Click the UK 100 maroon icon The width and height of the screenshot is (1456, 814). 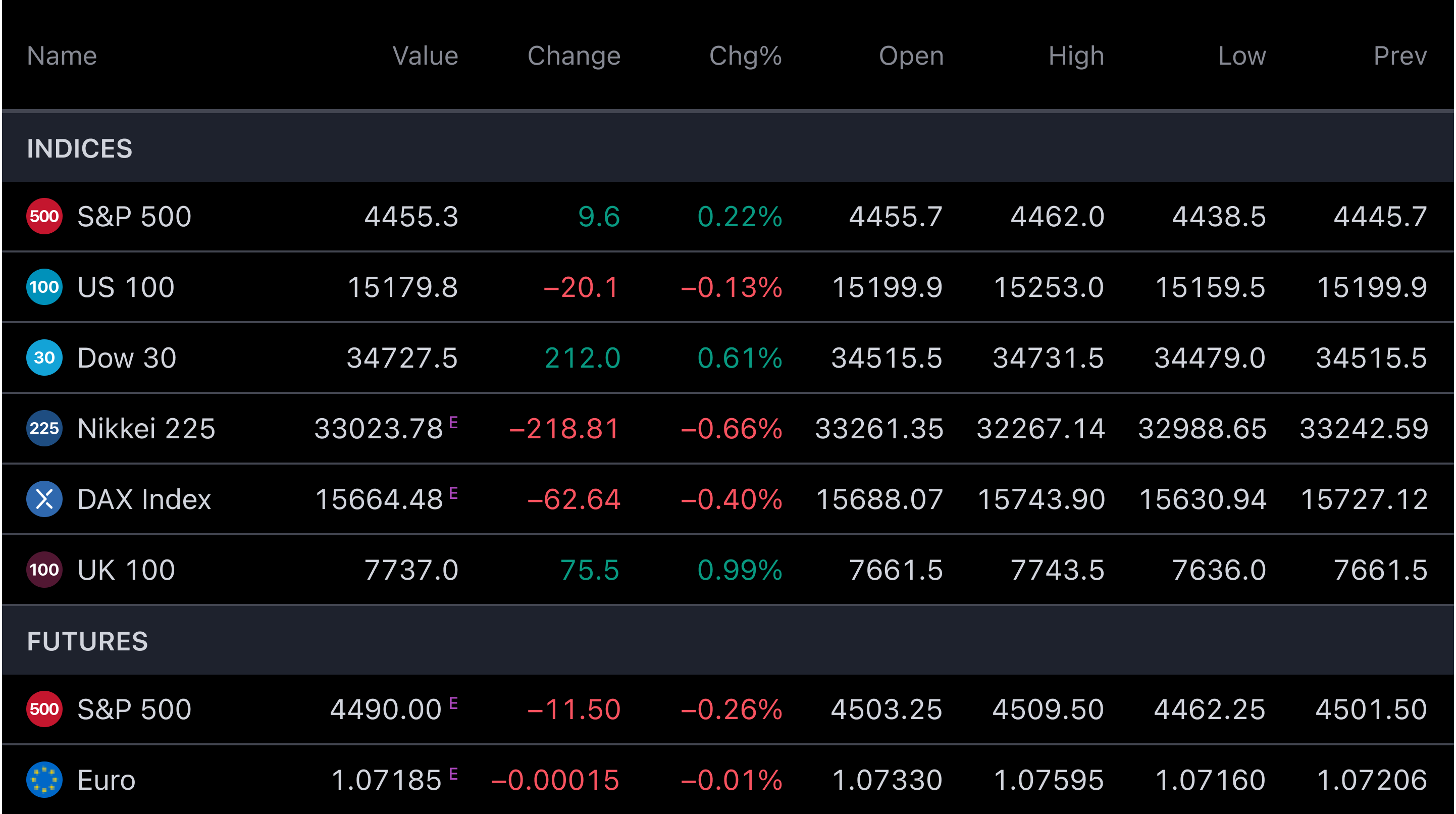[44, 570]
